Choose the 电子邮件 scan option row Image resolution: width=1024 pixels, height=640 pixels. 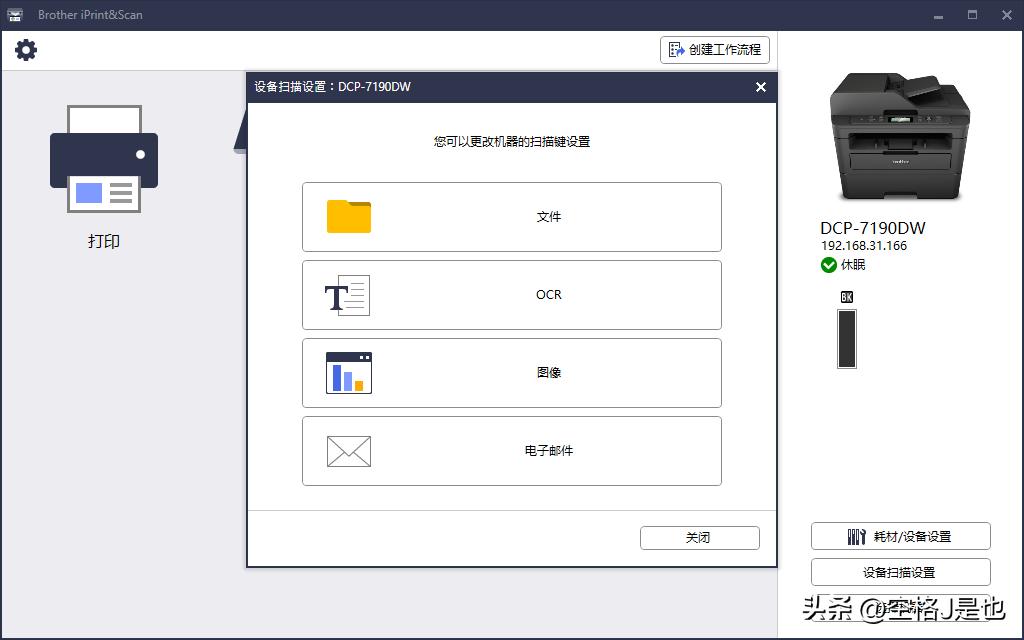tap(511, 450)
